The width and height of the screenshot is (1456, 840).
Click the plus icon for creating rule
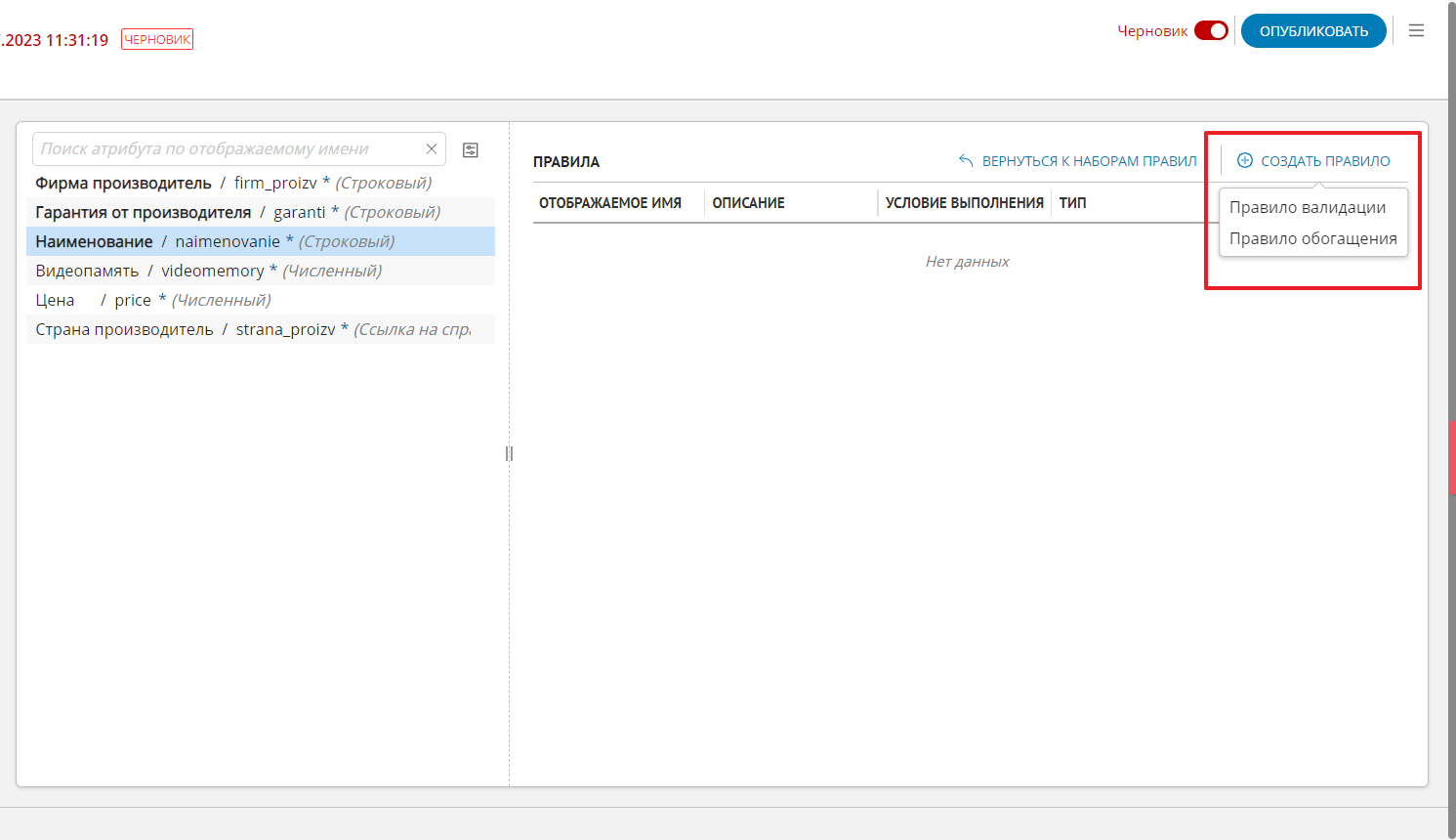pos(1245,161)
